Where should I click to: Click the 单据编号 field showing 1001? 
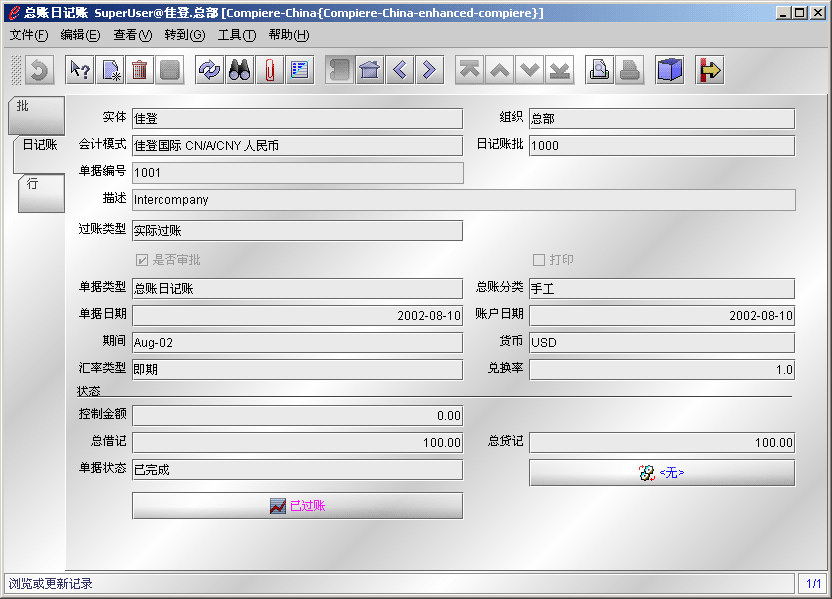[297, 173]
